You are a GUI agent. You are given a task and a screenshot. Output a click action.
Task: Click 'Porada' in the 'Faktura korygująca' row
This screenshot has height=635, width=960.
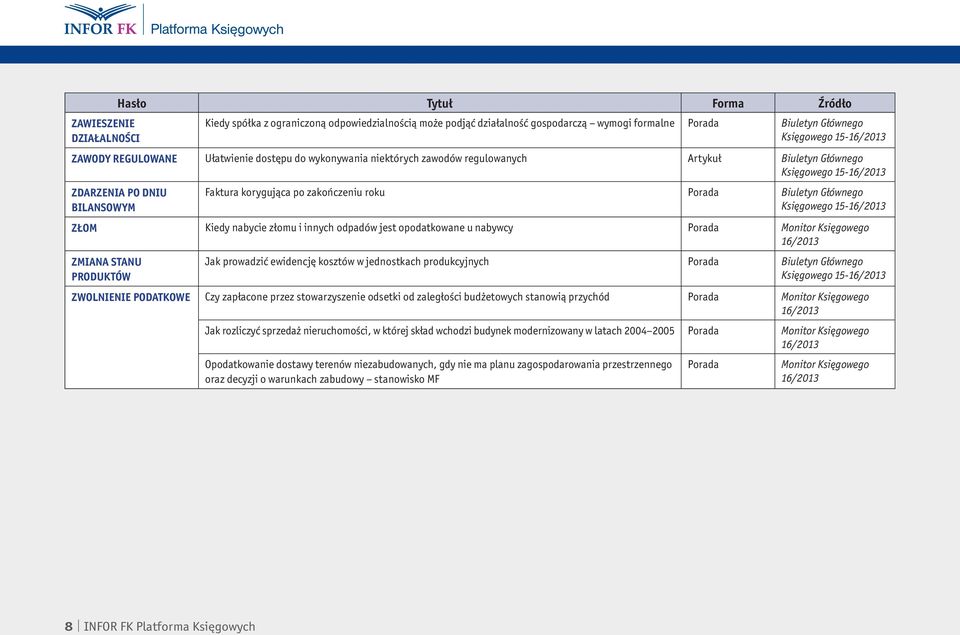click(x=703, y=192)
